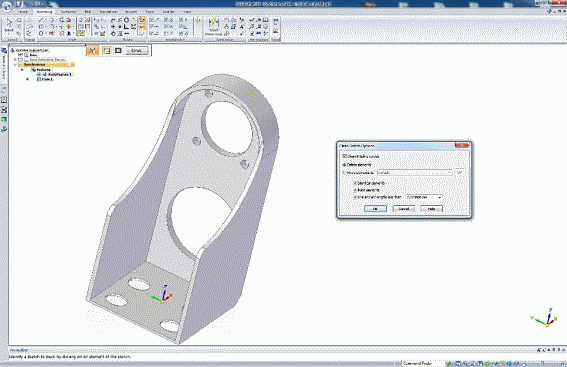The height and width of the screenshot is (367, 567).
Task: Switch to the Surfacing ribbon tab
Action: (68, 12)
